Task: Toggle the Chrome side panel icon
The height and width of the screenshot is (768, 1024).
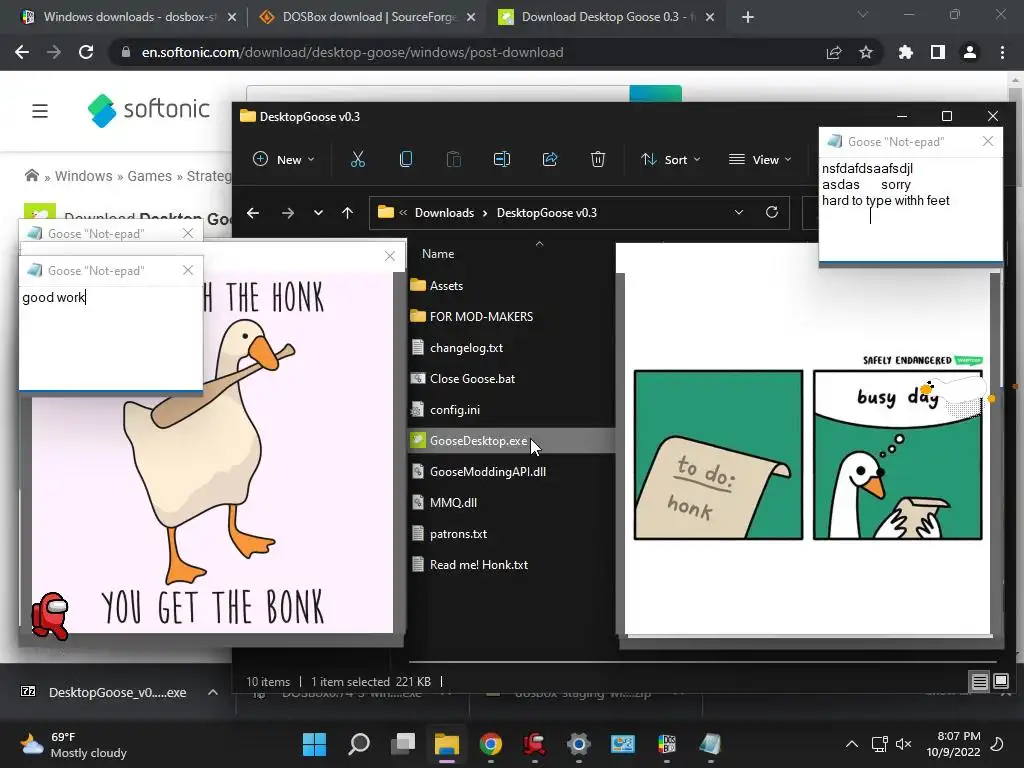Action: click(938, 52)
